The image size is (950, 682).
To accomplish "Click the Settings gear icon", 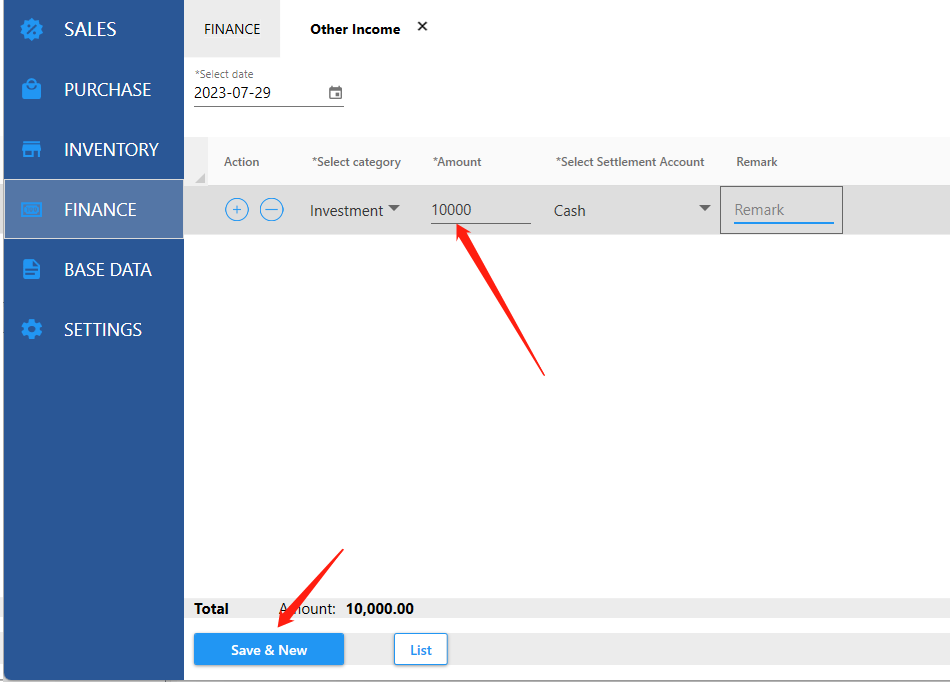I will [32, 329].
